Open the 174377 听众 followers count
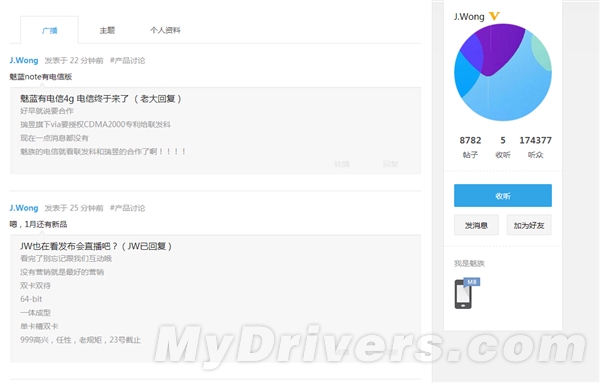600x383 pixels. click(x=535, y=147)
